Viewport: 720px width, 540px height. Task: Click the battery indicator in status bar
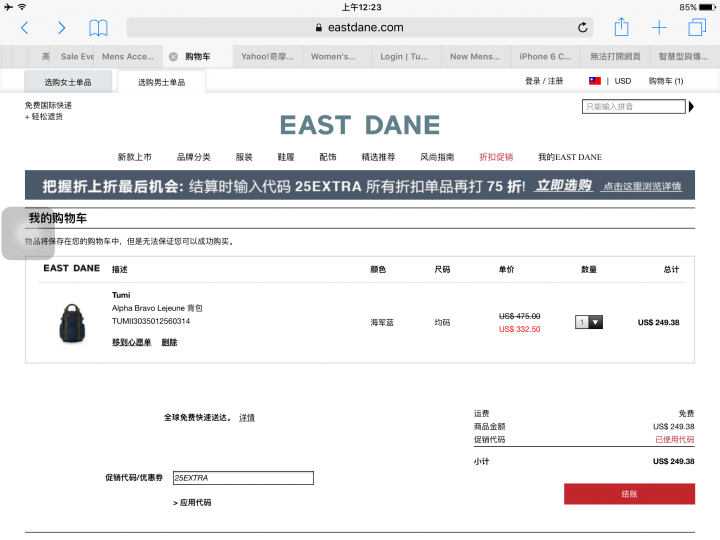coord(707,7)
